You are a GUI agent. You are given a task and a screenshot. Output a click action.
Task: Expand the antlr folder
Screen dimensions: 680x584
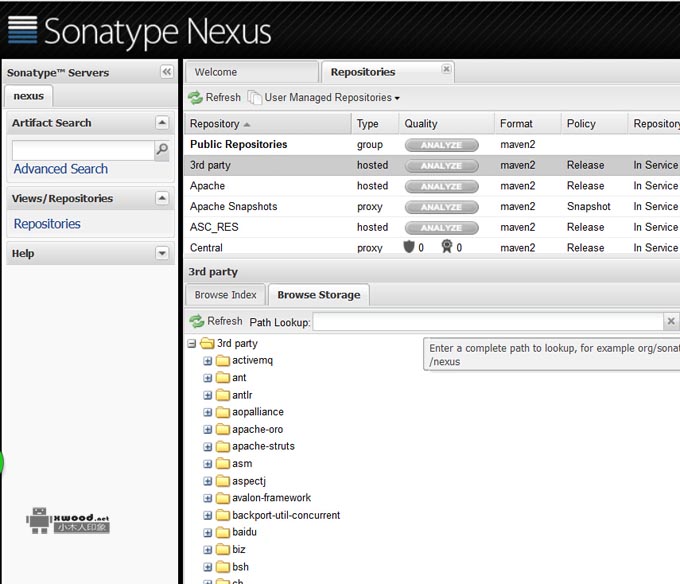click(208, 395)
